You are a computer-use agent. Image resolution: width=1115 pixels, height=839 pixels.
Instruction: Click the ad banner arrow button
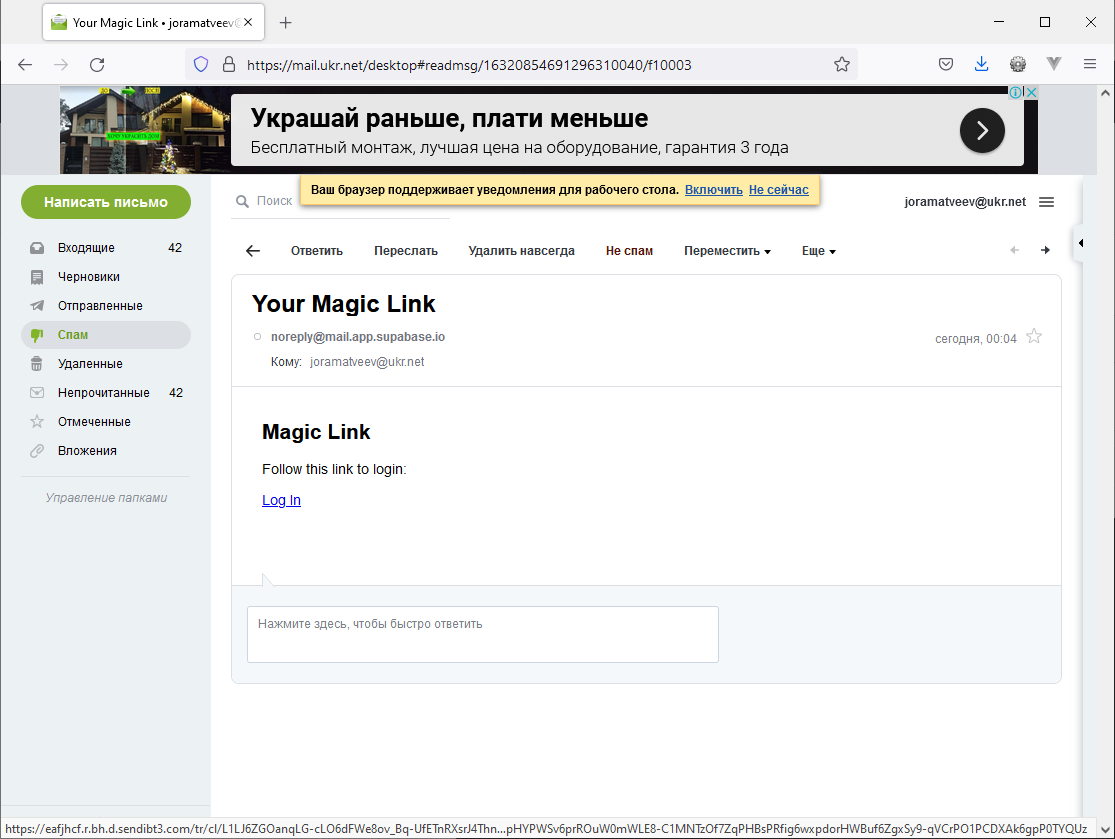(x=982, y=130)
